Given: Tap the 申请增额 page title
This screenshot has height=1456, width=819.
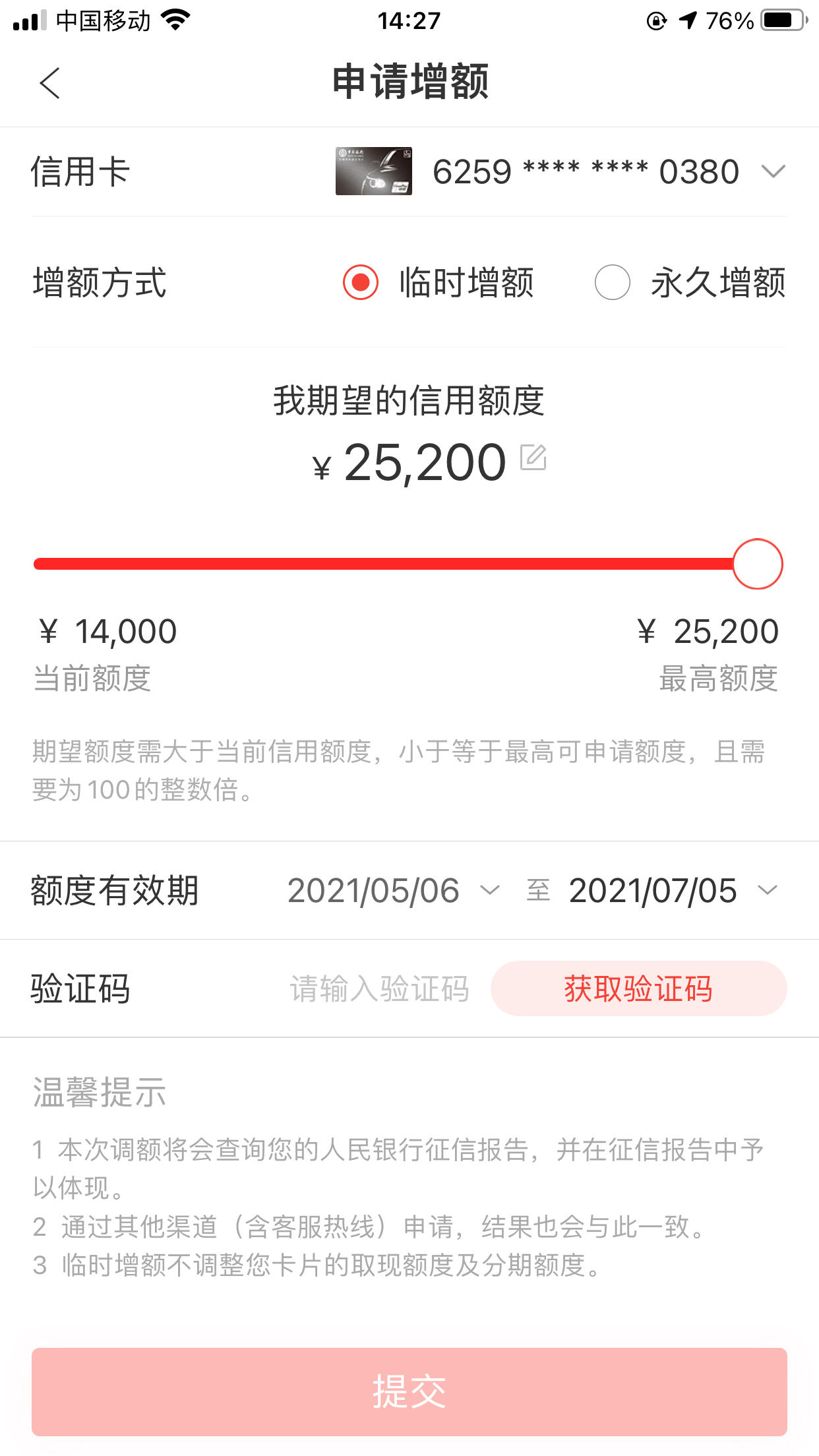Looking at the screenshot, I should coord(409,82).
